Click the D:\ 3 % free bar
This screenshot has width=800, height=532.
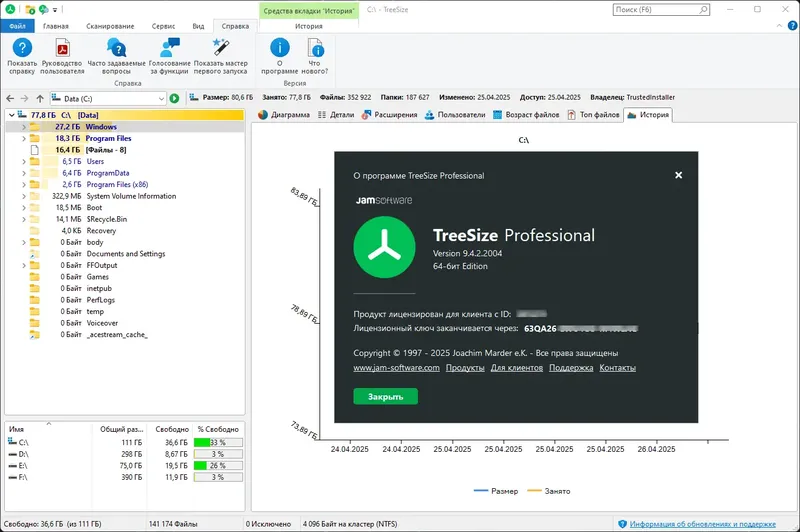pos(218,454)
